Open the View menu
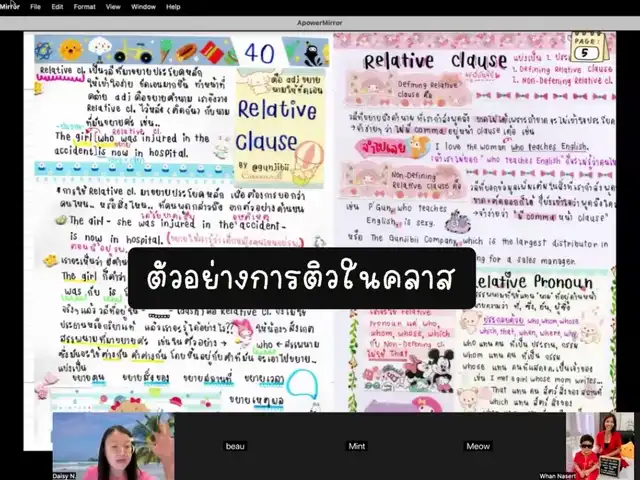The image size is (640, 480). (113, 6)
